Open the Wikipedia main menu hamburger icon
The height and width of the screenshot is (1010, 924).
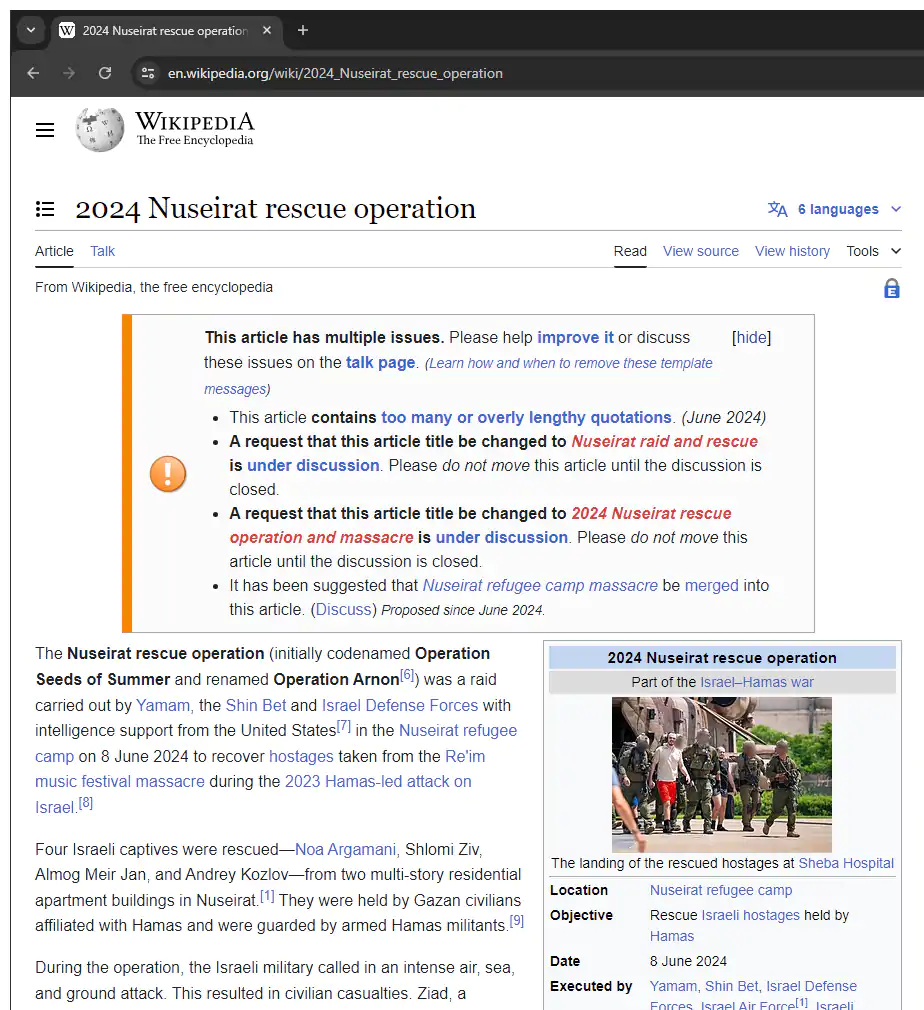[44, 130]
